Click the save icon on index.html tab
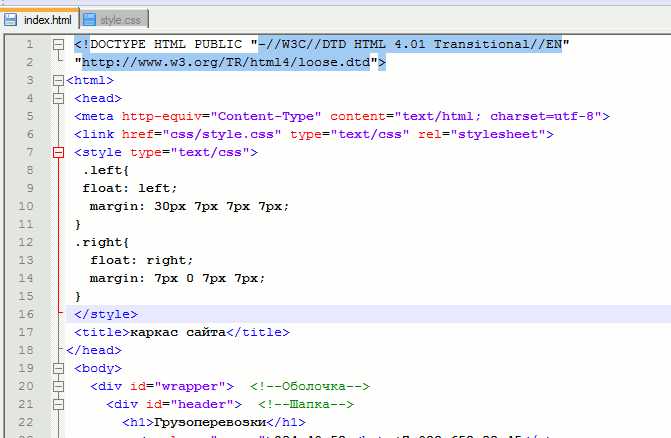Screen dimensions: 671x438 (11, 19)
